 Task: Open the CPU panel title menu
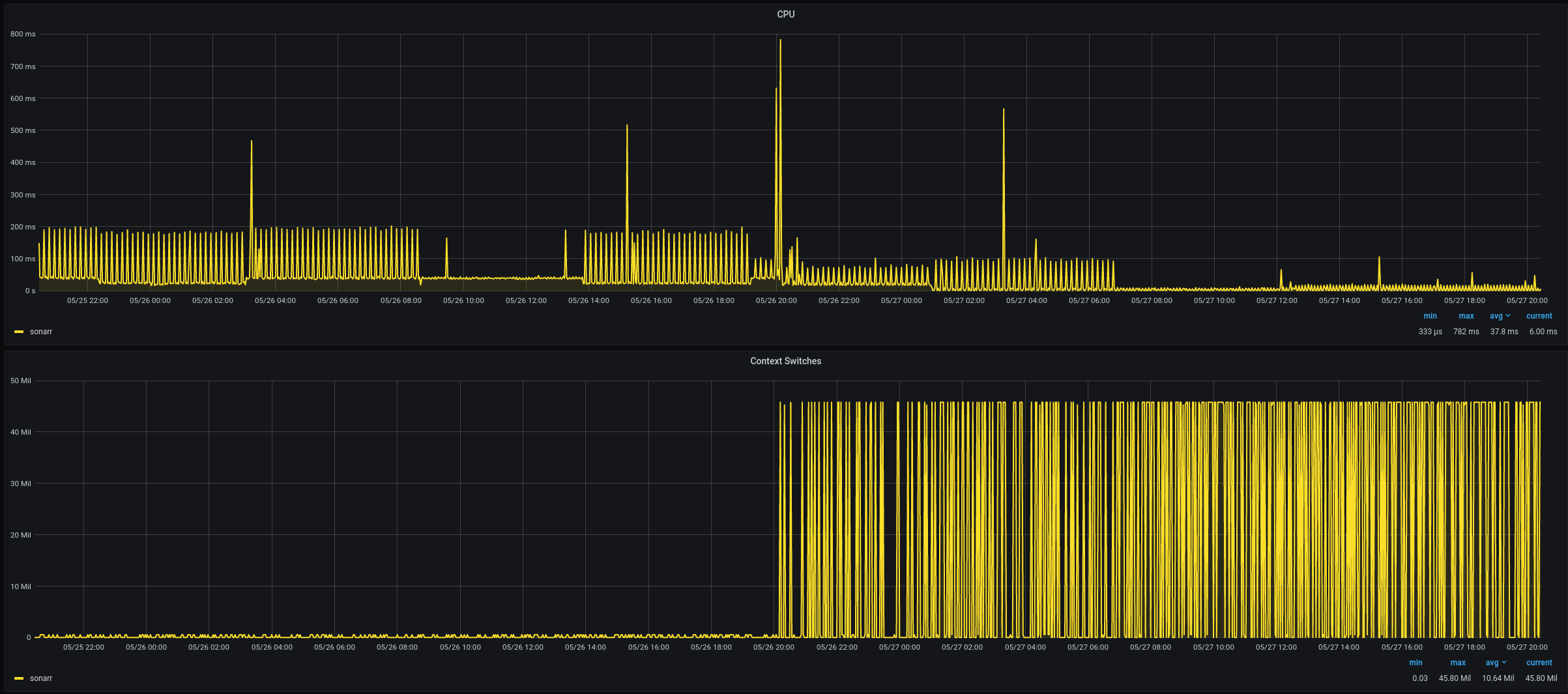(785, 14)
